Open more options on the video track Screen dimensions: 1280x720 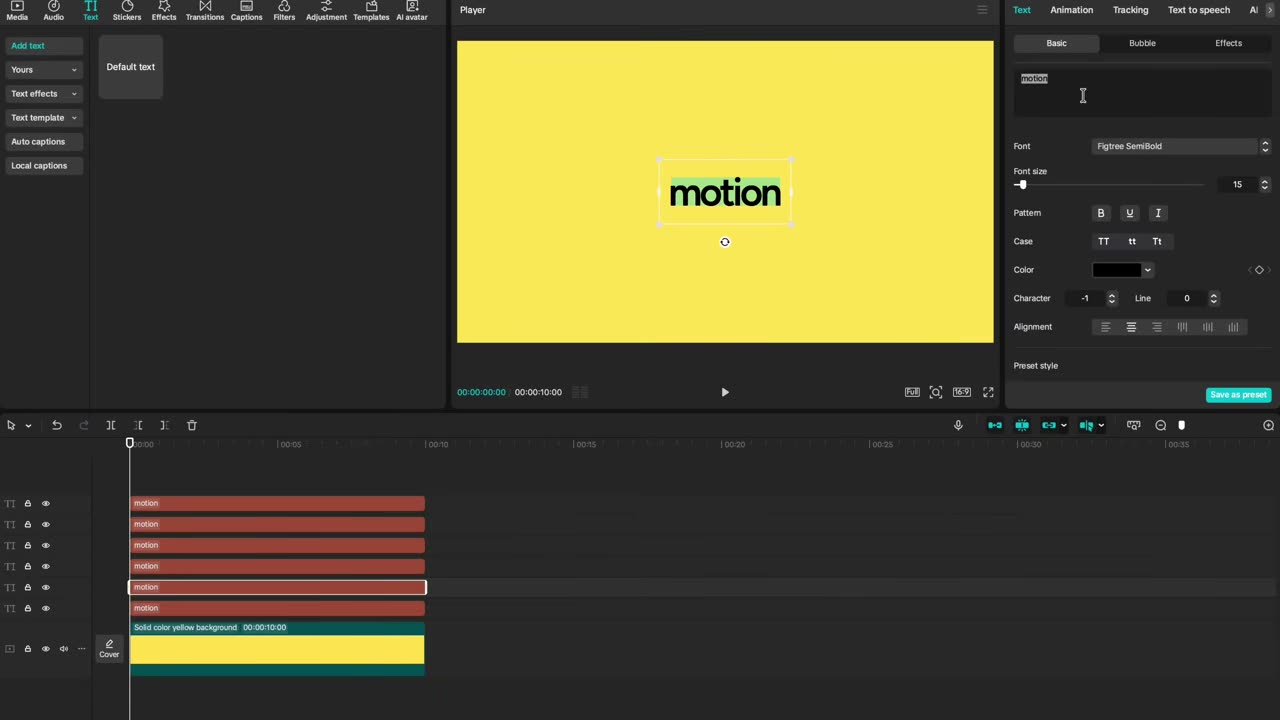[x=81, y=649]
